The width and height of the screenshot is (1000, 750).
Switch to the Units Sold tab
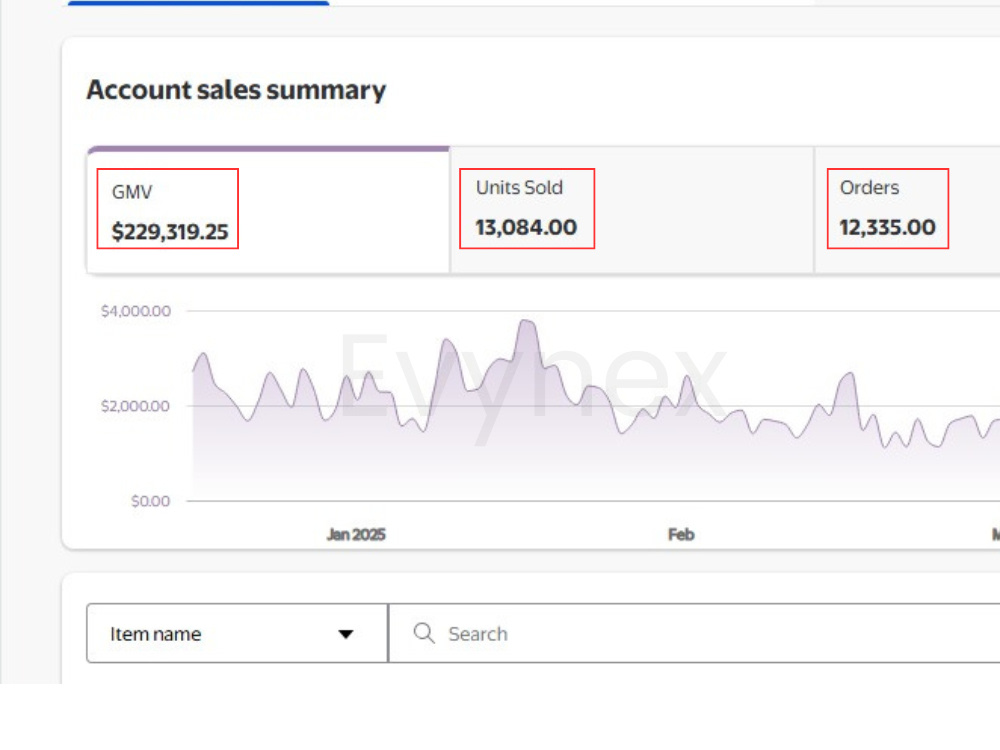coord(631,210)
